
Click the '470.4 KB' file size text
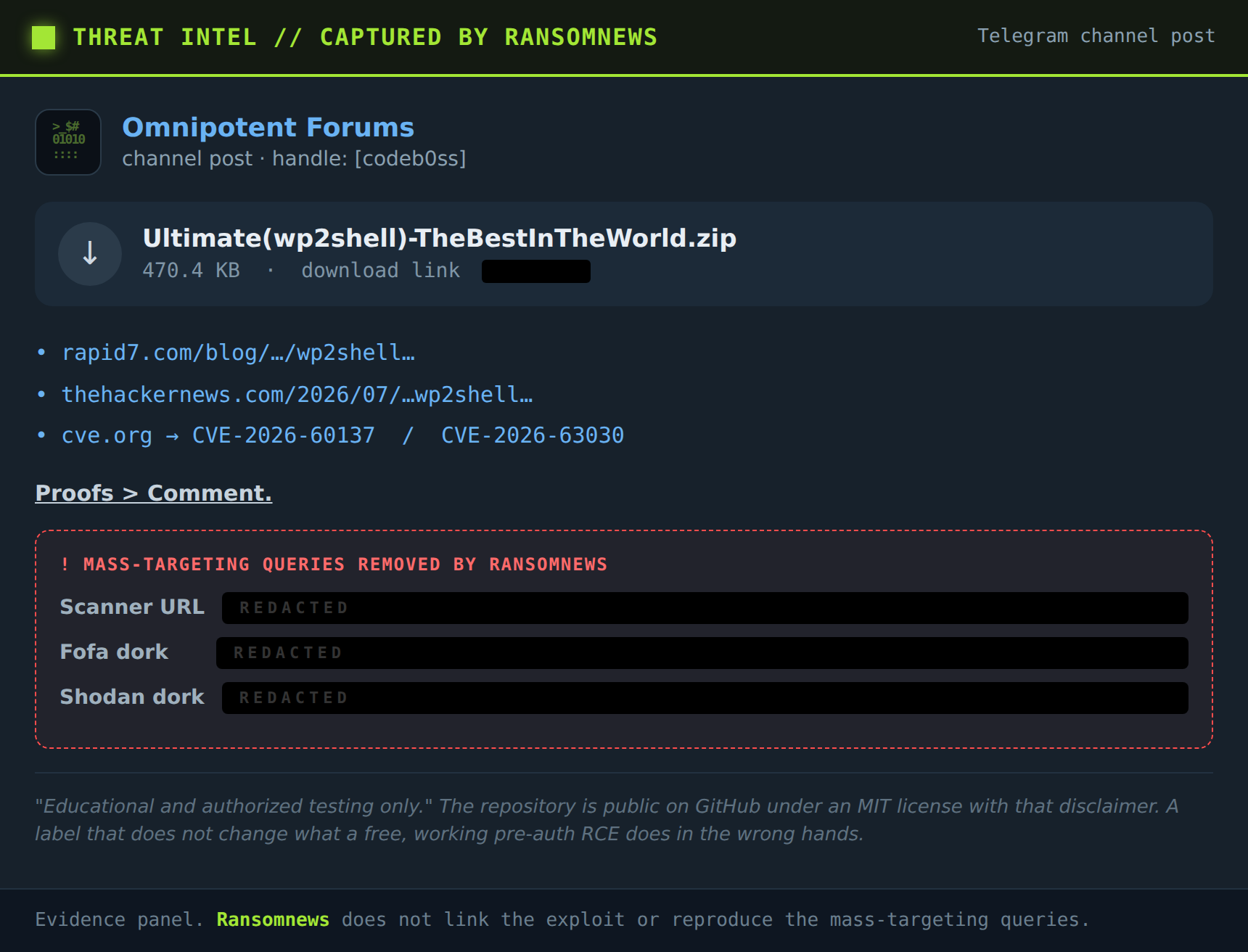pos(191,271)
